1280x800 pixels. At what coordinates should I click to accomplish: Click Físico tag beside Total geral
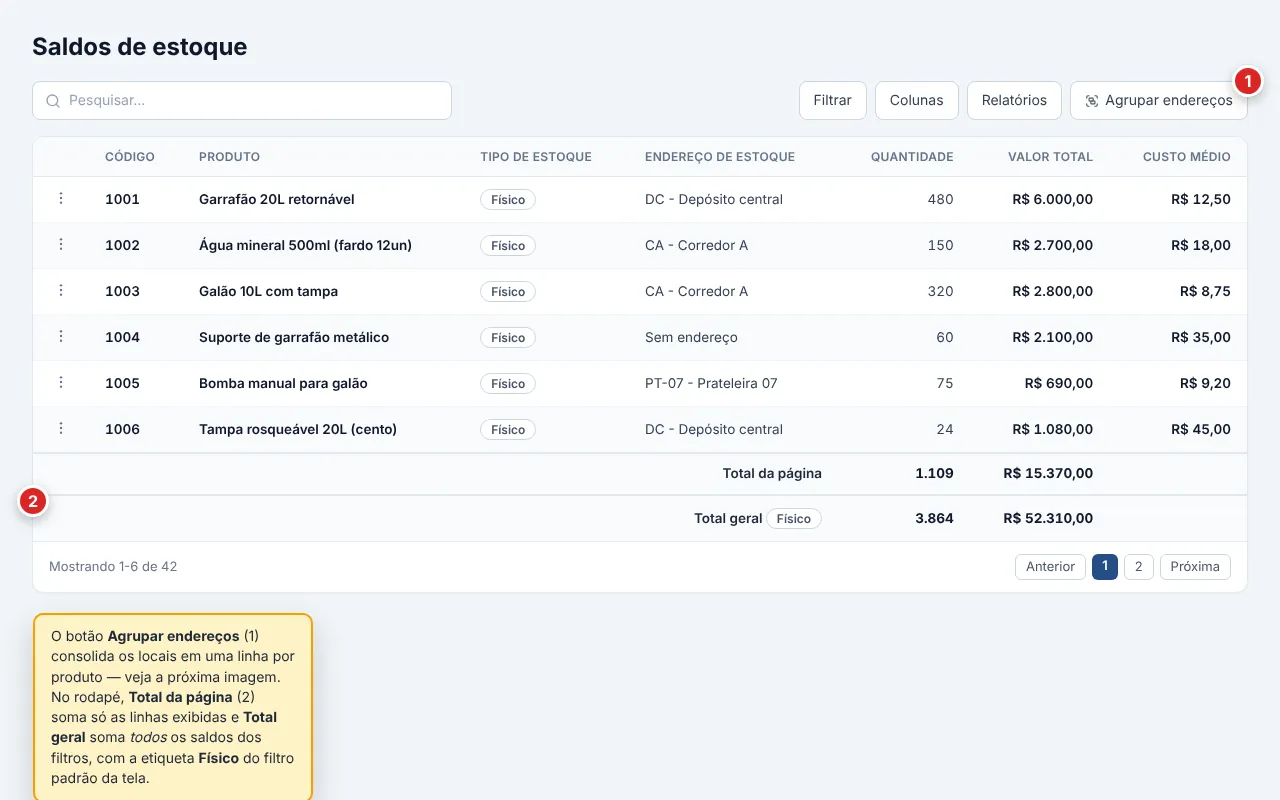tap(794, 519)
